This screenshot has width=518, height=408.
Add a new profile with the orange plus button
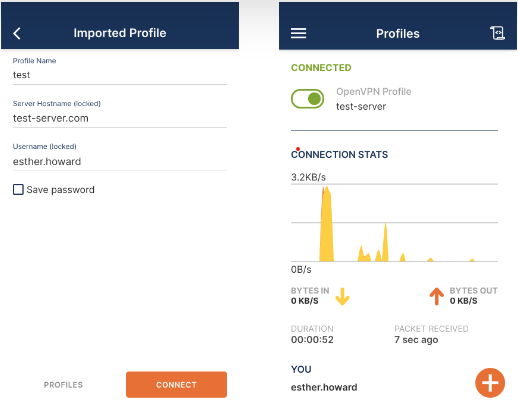490,383
